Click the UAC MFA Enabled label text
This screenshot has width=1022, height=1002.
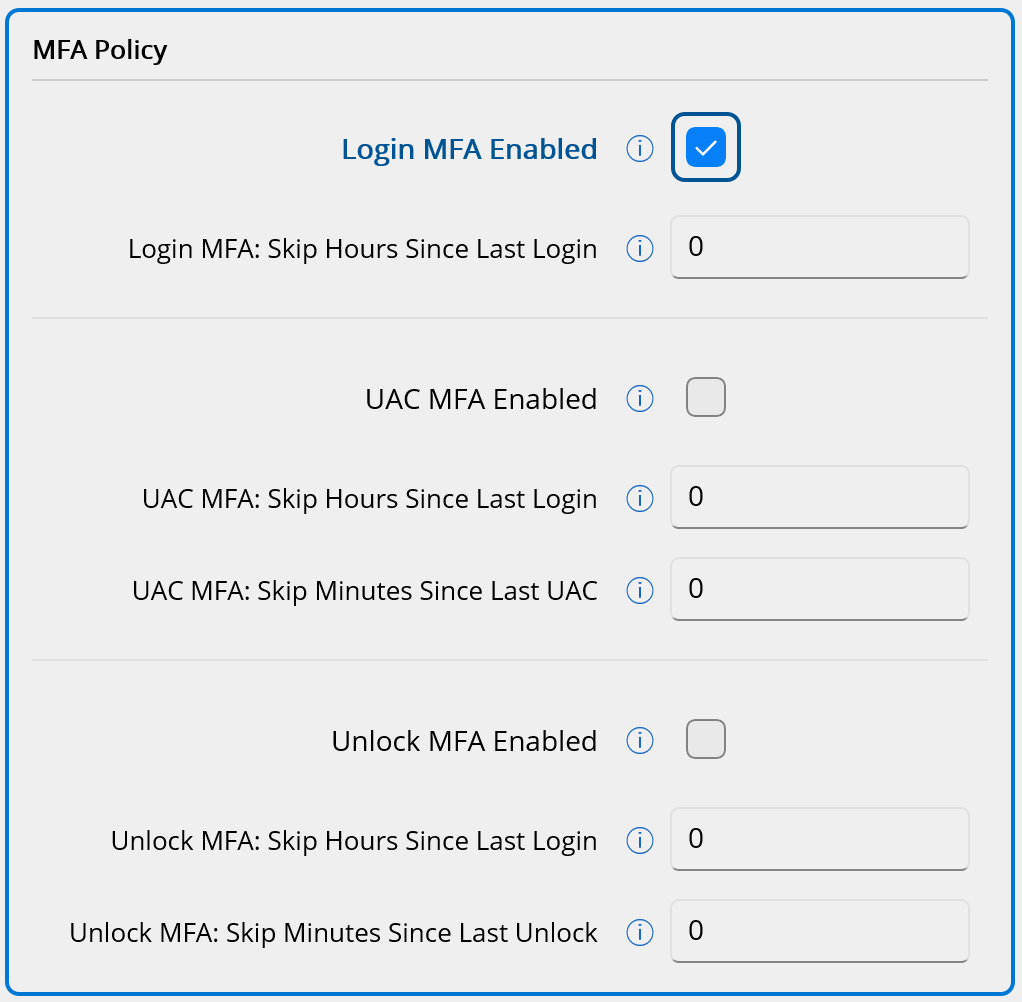point(481,399)
